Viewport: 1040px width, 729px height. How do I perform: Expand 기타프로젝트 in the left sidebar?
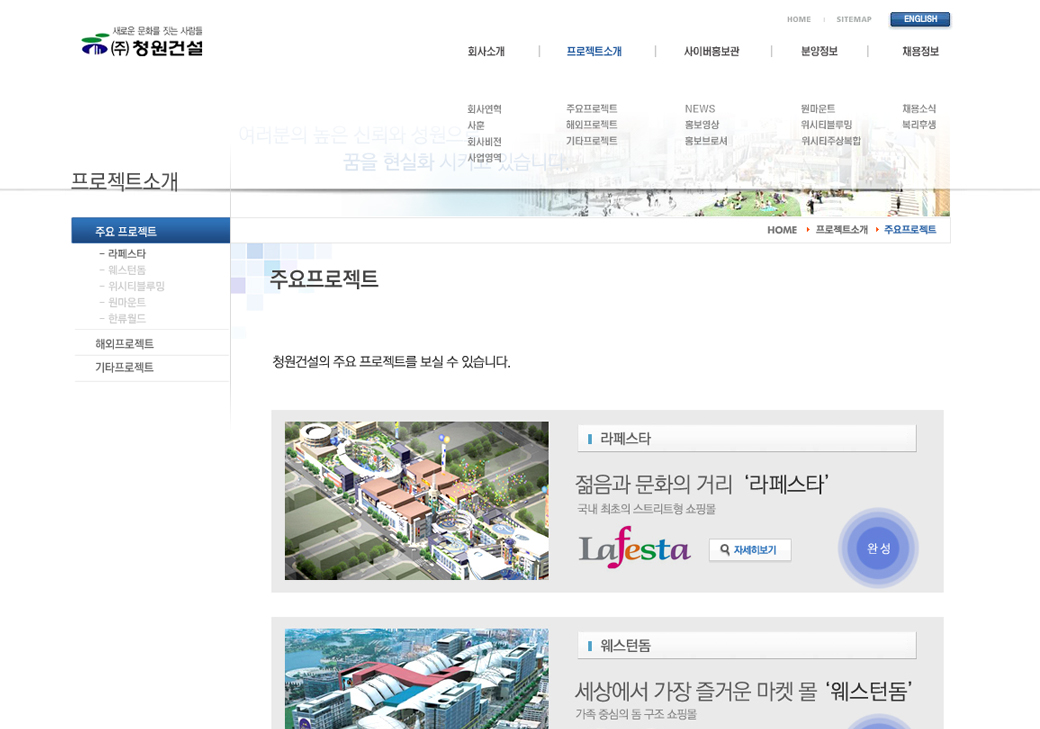pyautogui.click(x=124, y=367)
